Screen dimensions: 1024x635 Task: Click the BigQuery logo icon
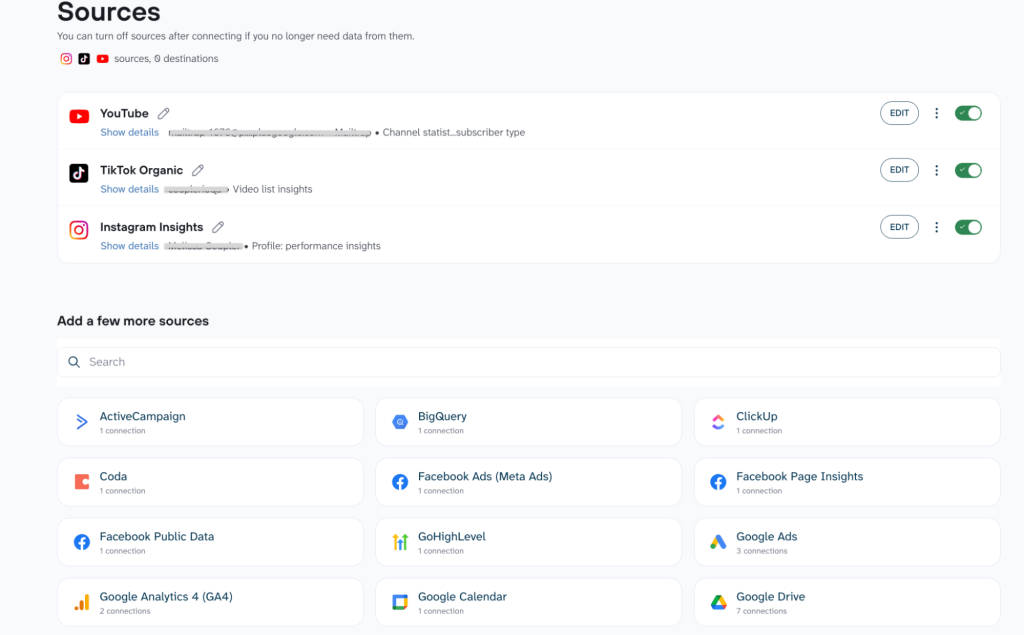click(x=400, y=422)
